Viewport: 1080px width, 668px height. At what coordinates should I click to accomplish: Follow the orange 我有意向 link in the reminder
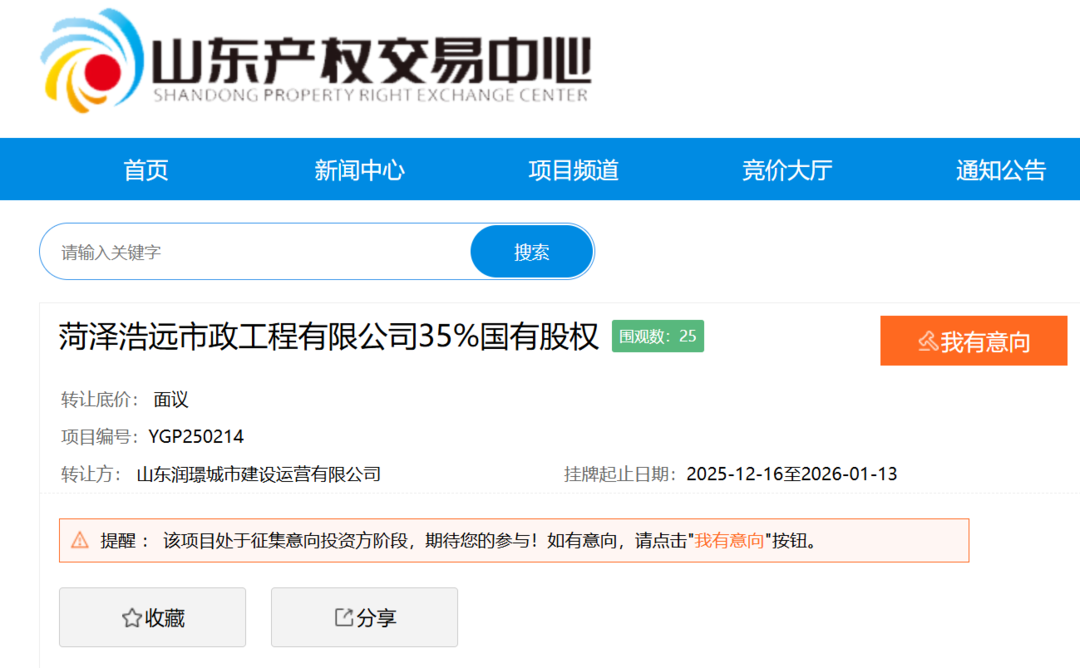[x=730, y=541]
